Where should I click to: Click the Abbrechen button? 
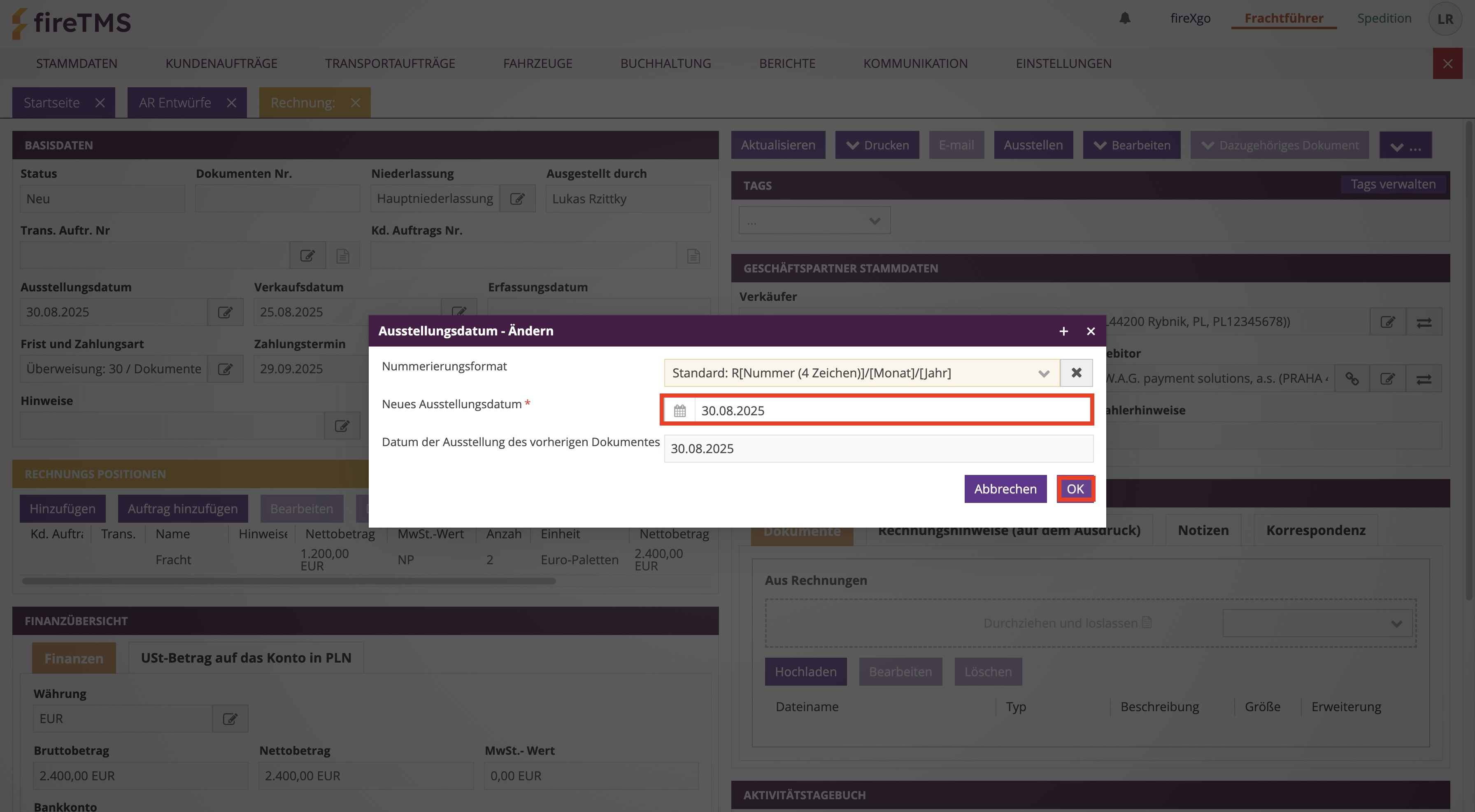[1005, 489]
